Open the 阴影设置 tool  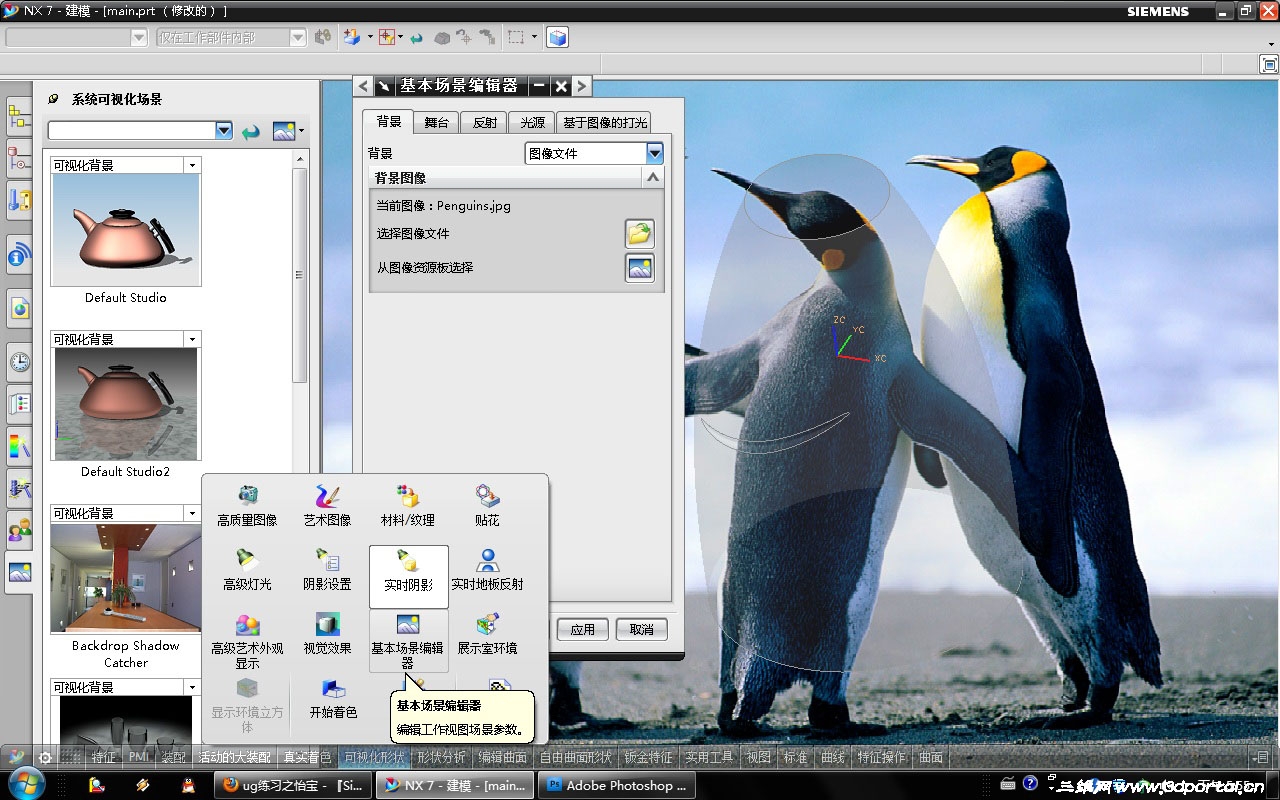coord(327,569)
